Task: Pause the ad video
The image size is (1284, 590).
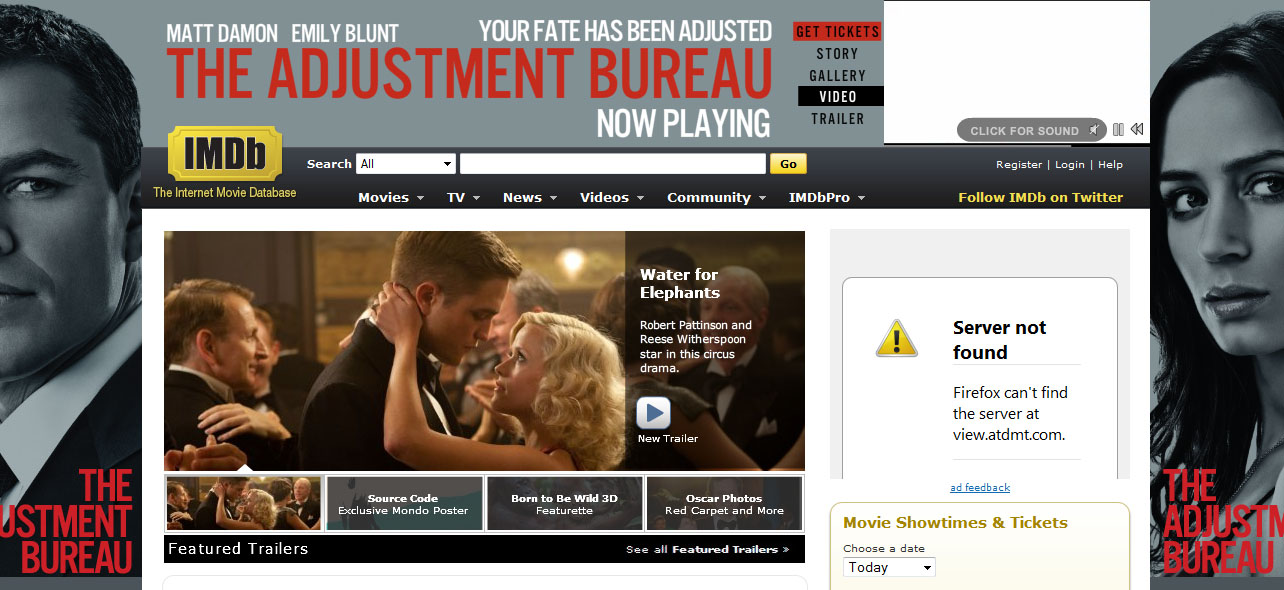Action: point(1118,130)
